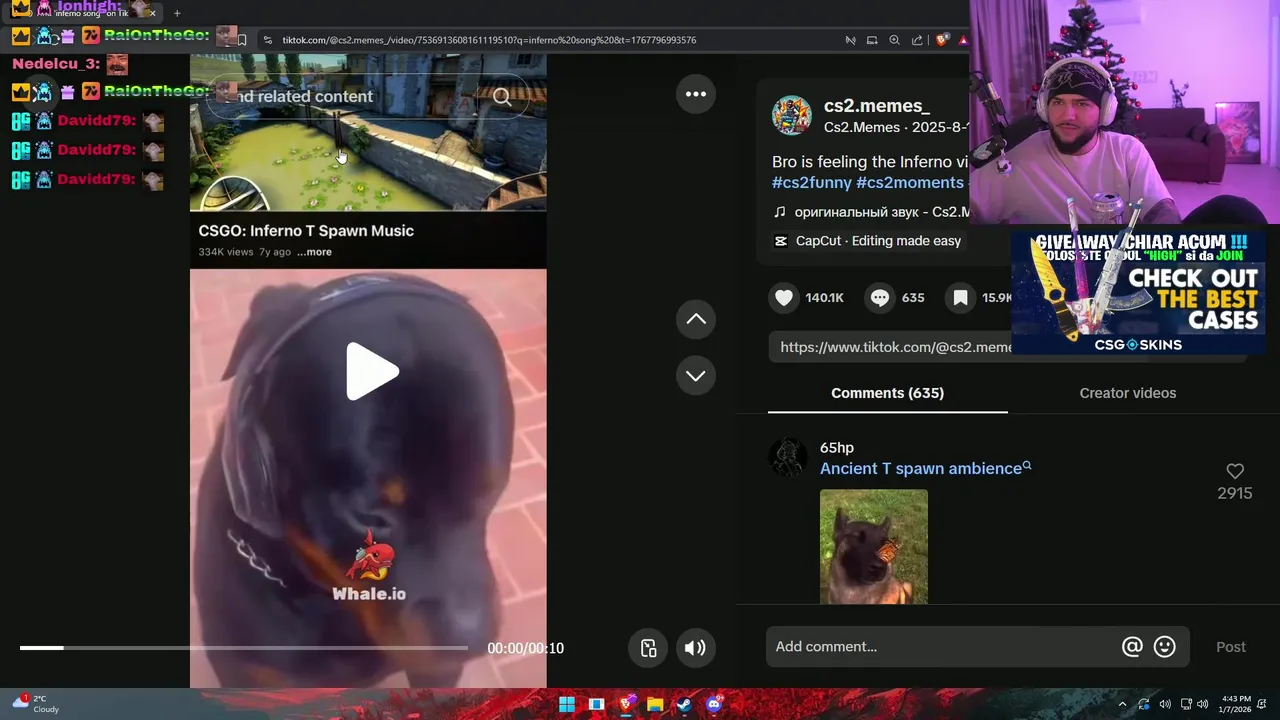Open comments via speech bubble icon
This screenshot has height=720, width=1280.
pyautogui.click(x=880, y=298)
